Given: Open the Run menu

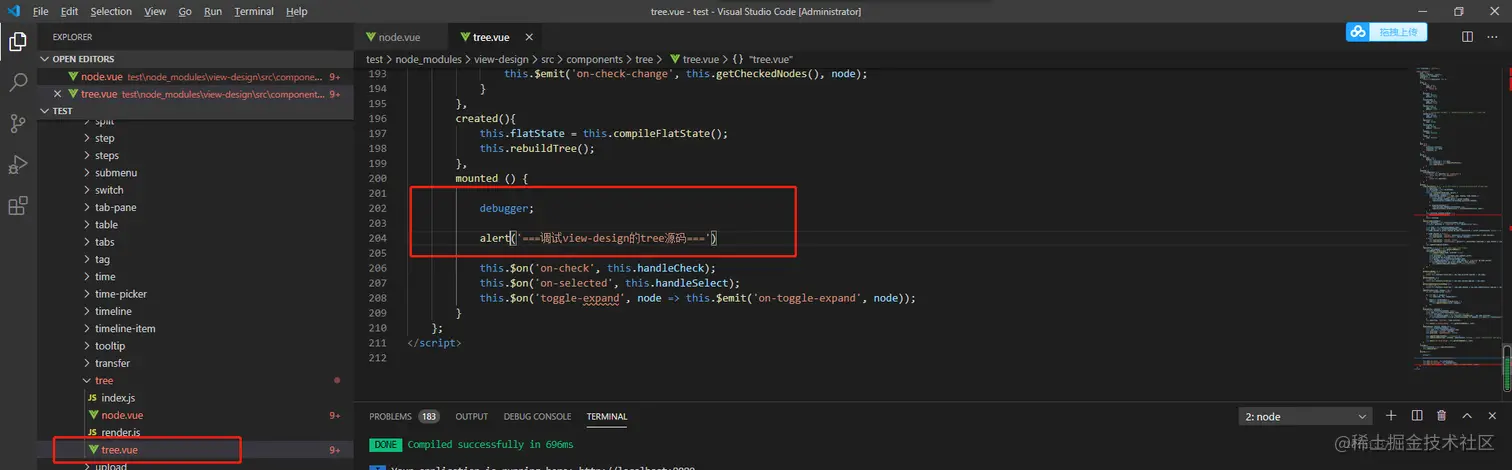Looking at the screenshot, I should (x=213, y=11).
